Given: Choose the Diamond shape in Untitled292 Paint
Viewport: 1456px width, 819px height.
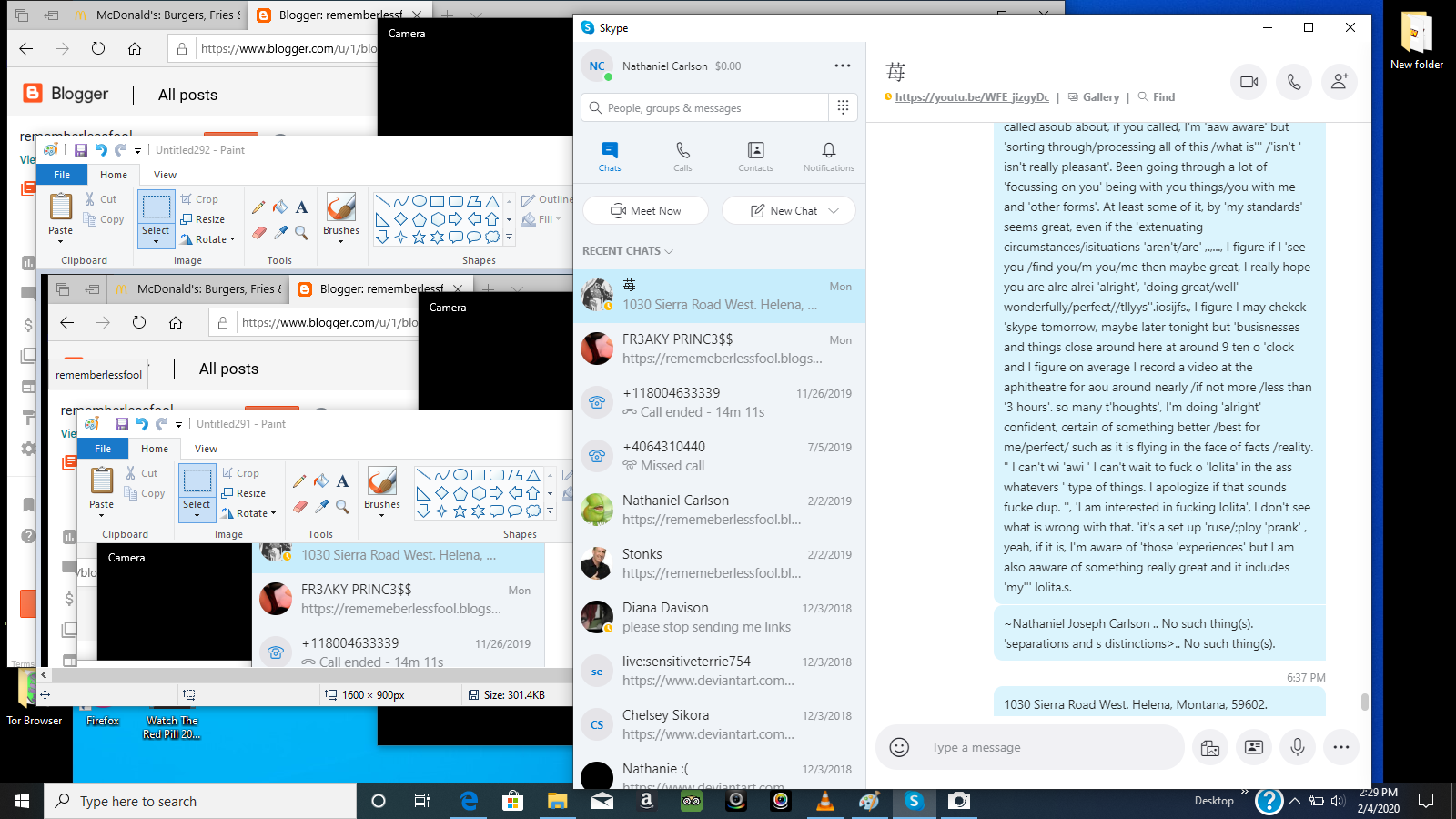Looking at the screenshot, I should coord(400,219).
